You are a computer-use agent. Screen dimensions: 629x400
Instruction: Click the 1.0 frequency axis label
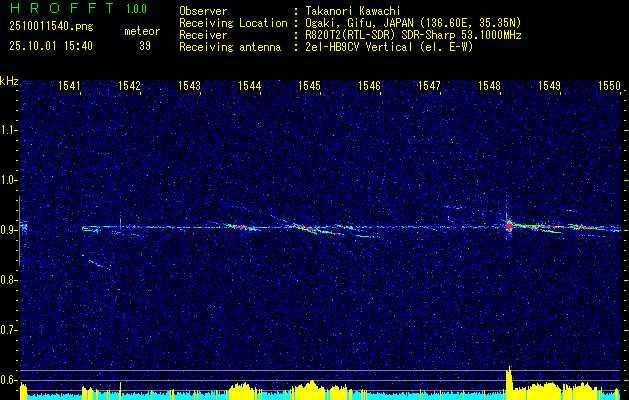pos(7,181)
